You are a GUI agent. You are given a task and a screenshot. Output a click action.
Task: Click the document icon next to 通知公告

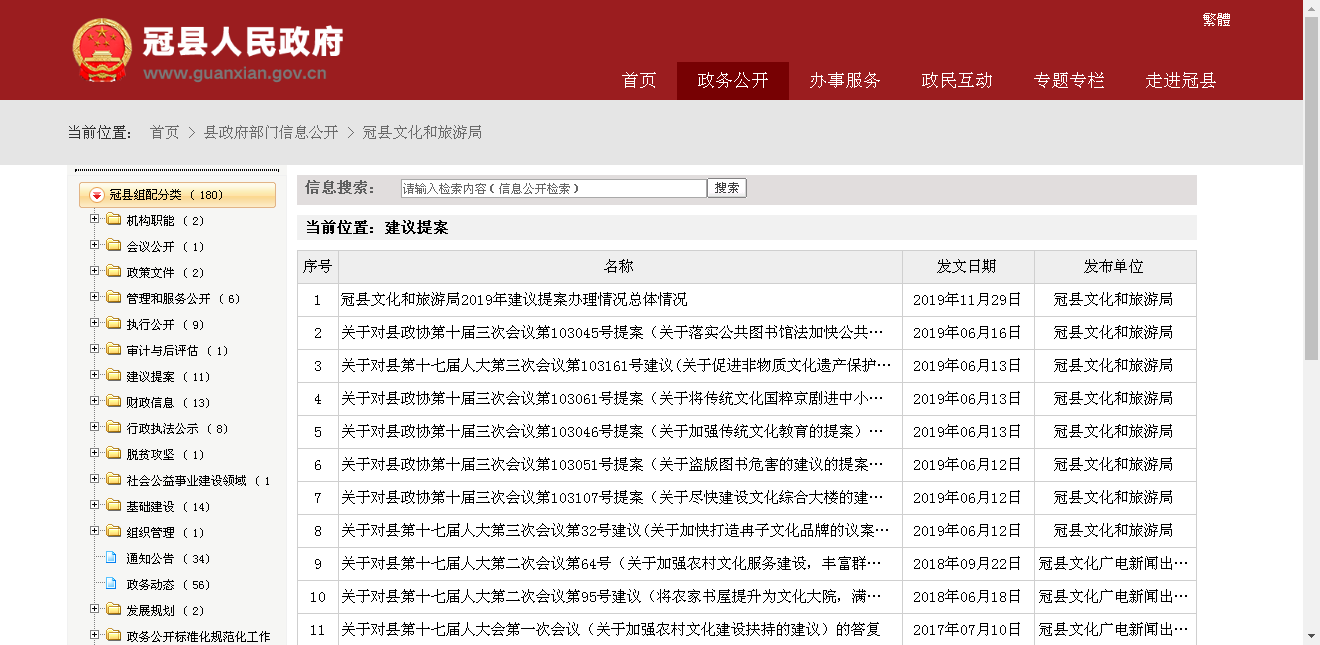coord(111,558)
